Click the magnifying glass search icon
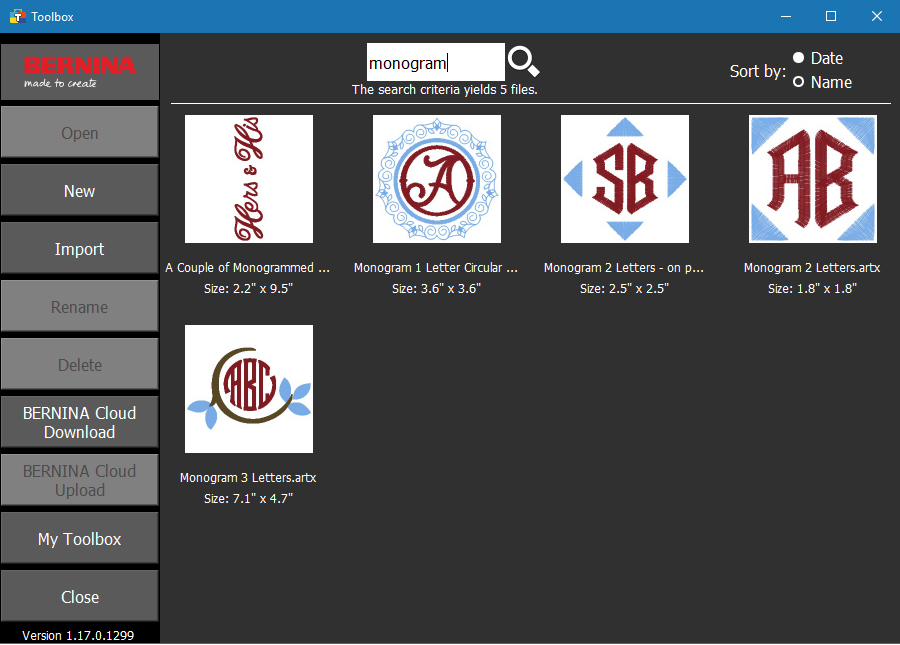 [x=523, y=61]
